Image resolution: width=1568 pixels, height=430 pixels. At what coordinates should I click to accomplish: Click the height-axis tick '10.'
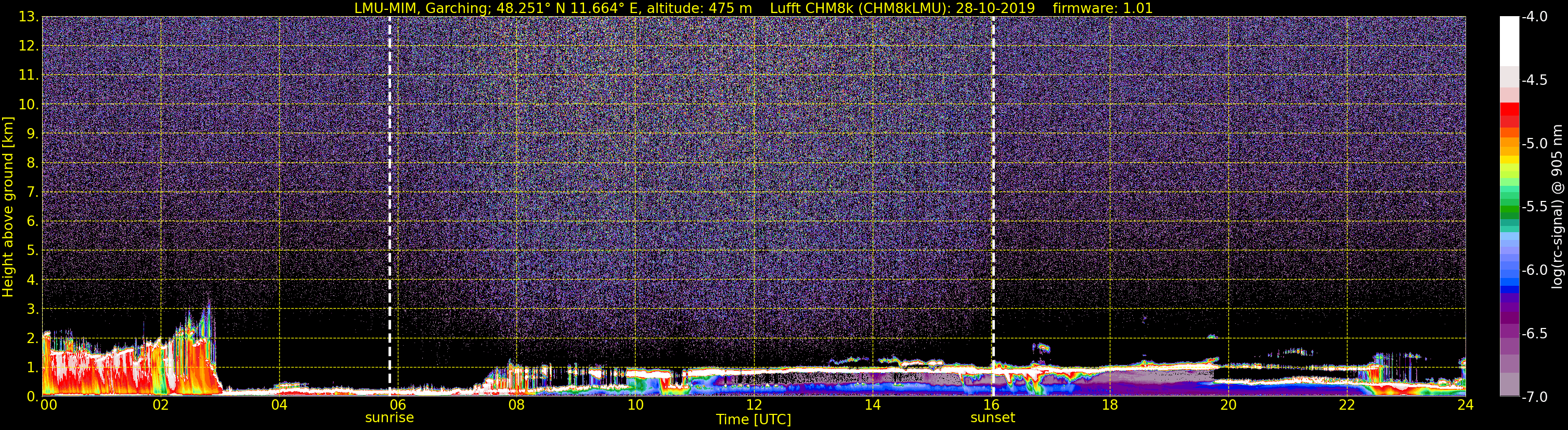[29, 104]
